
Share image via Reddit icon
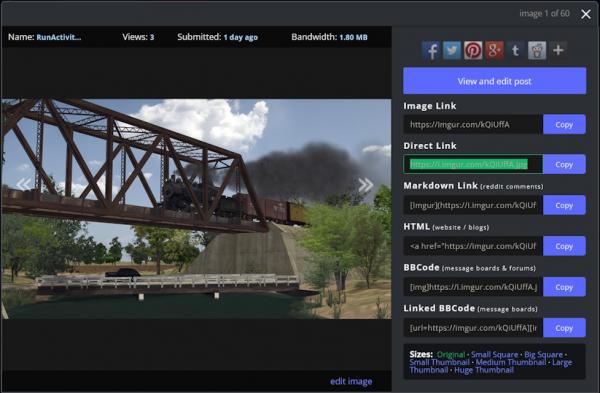[537, 51]
